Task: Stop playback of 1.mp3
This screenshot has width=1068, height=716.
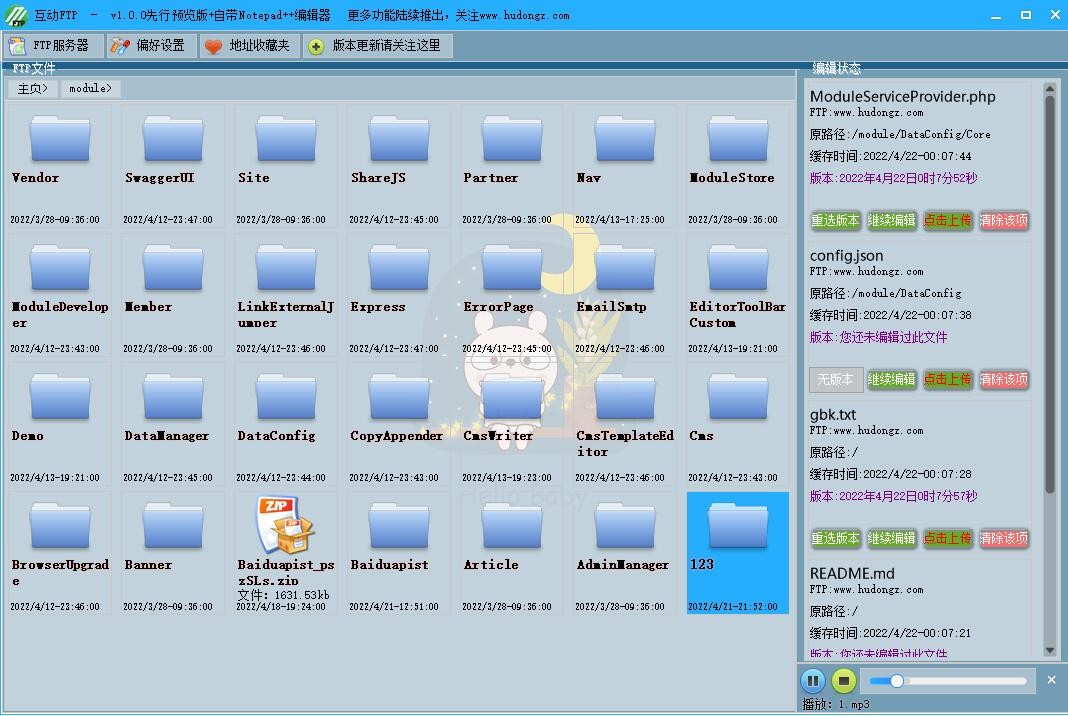Action: tap(843, 680)
